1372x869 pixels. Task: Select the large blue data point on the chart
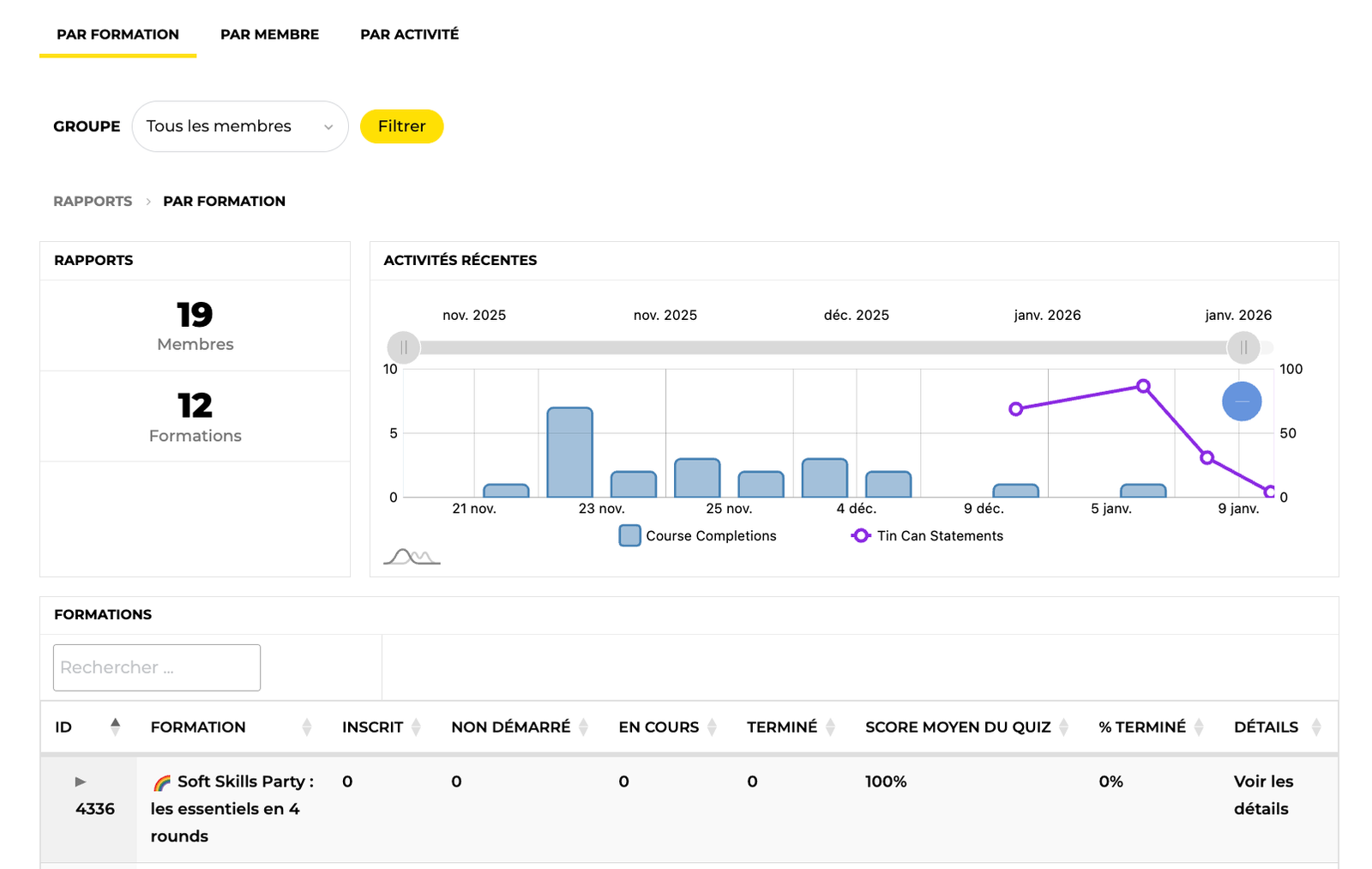click(1242, 401)
